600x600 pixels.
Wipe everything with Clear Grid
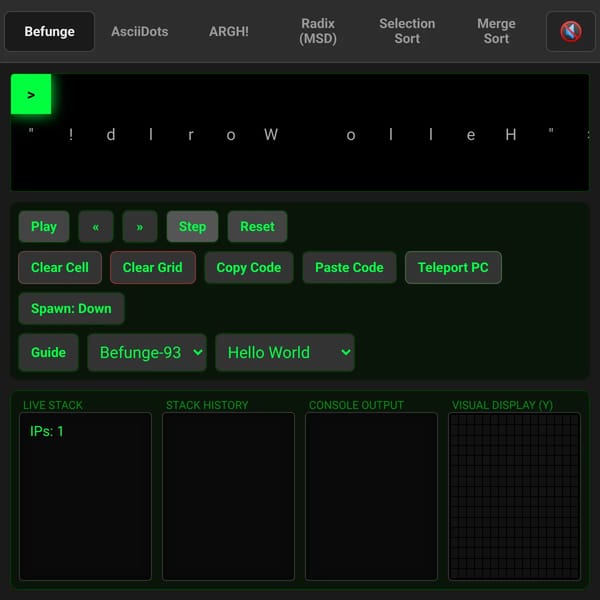point(153,267)
